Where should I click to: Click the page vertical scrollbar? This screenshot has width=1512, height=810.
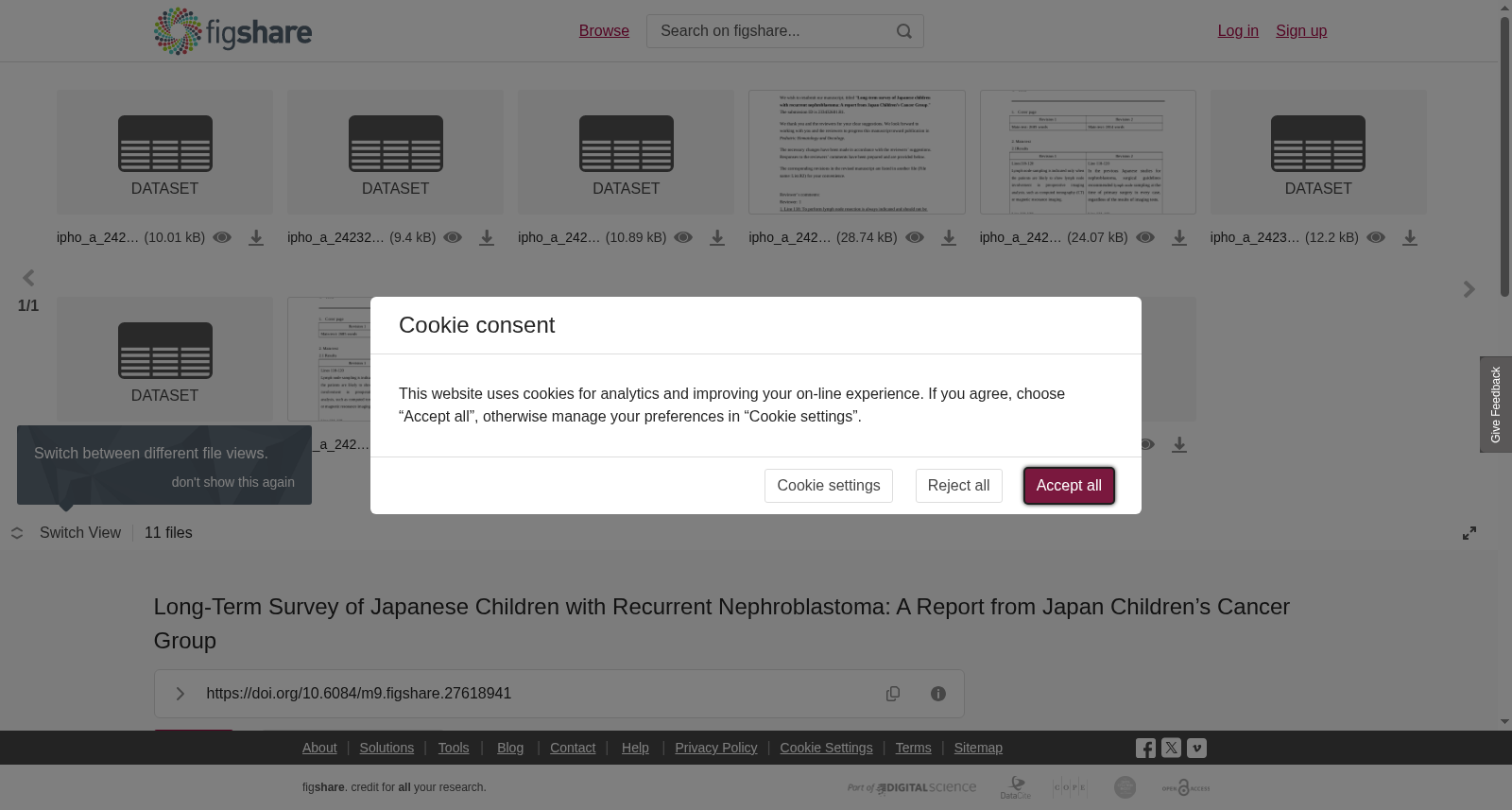pyautogui.click(x=1504, y=156)
